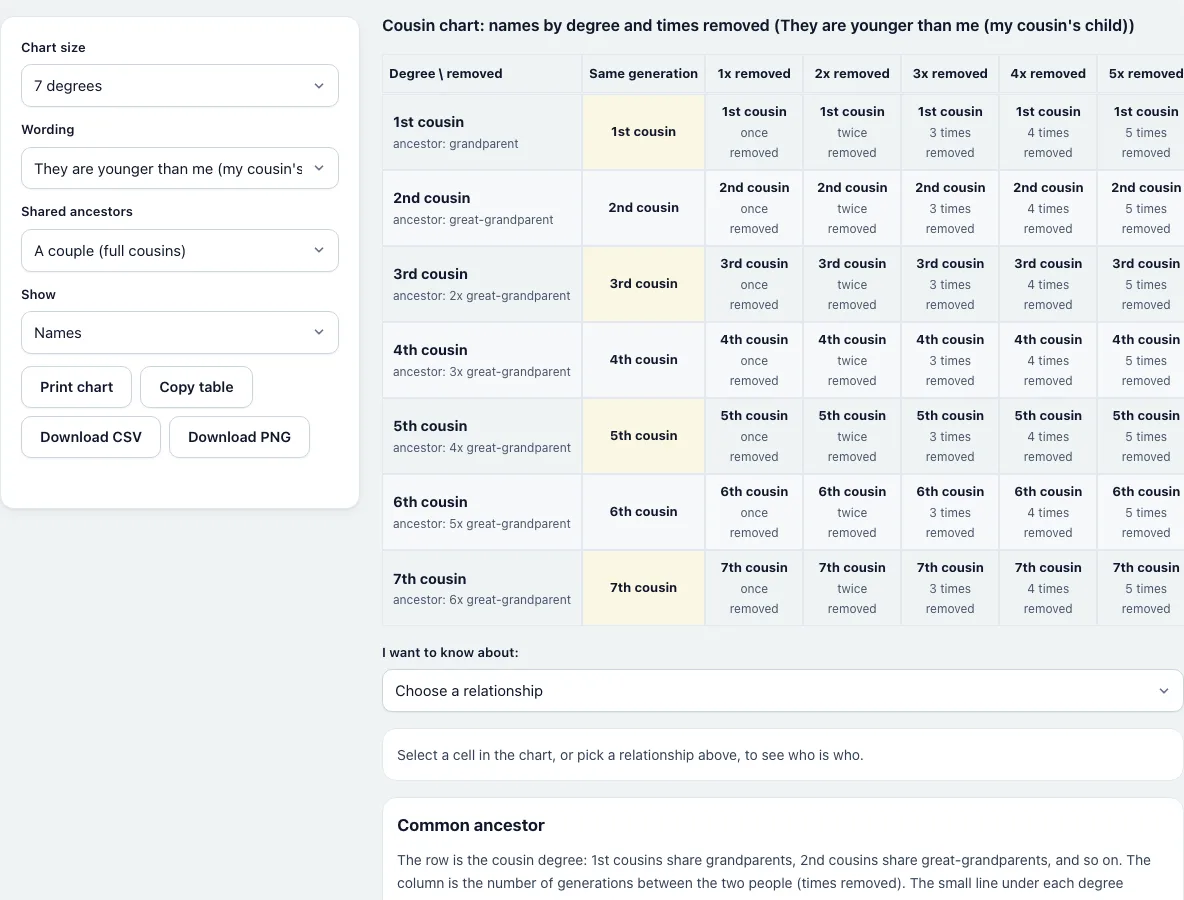
Task: Click the 2x removed column header
Action: pyautogui.click(x=852, y=73)
